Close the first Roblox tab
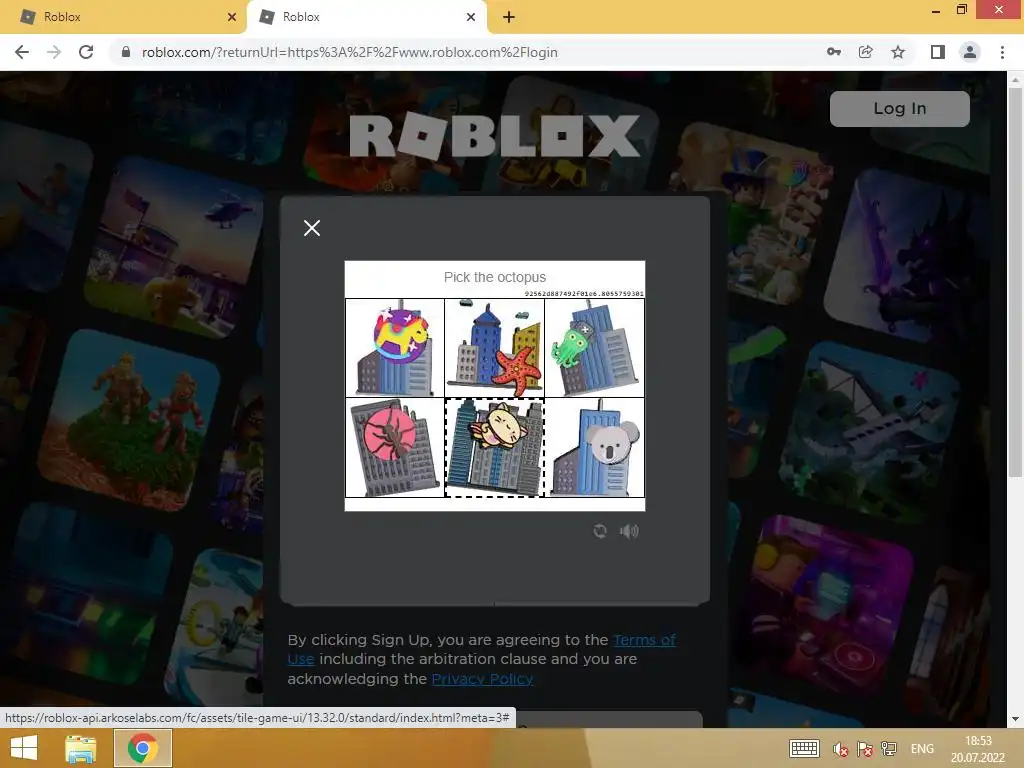Screen dimensions: 1024x768 [x=231, y=17]
